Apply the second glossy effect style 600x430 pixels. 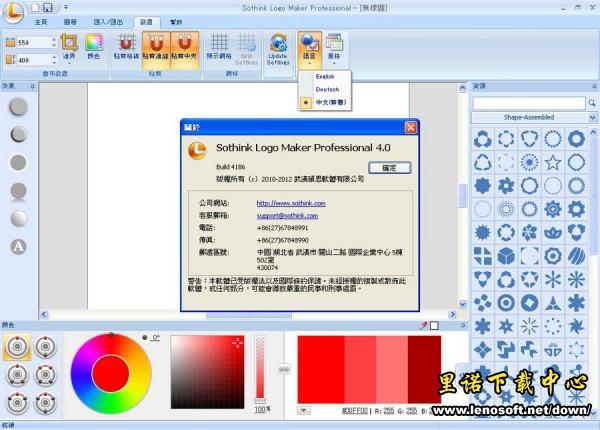(x=18, y=134)
